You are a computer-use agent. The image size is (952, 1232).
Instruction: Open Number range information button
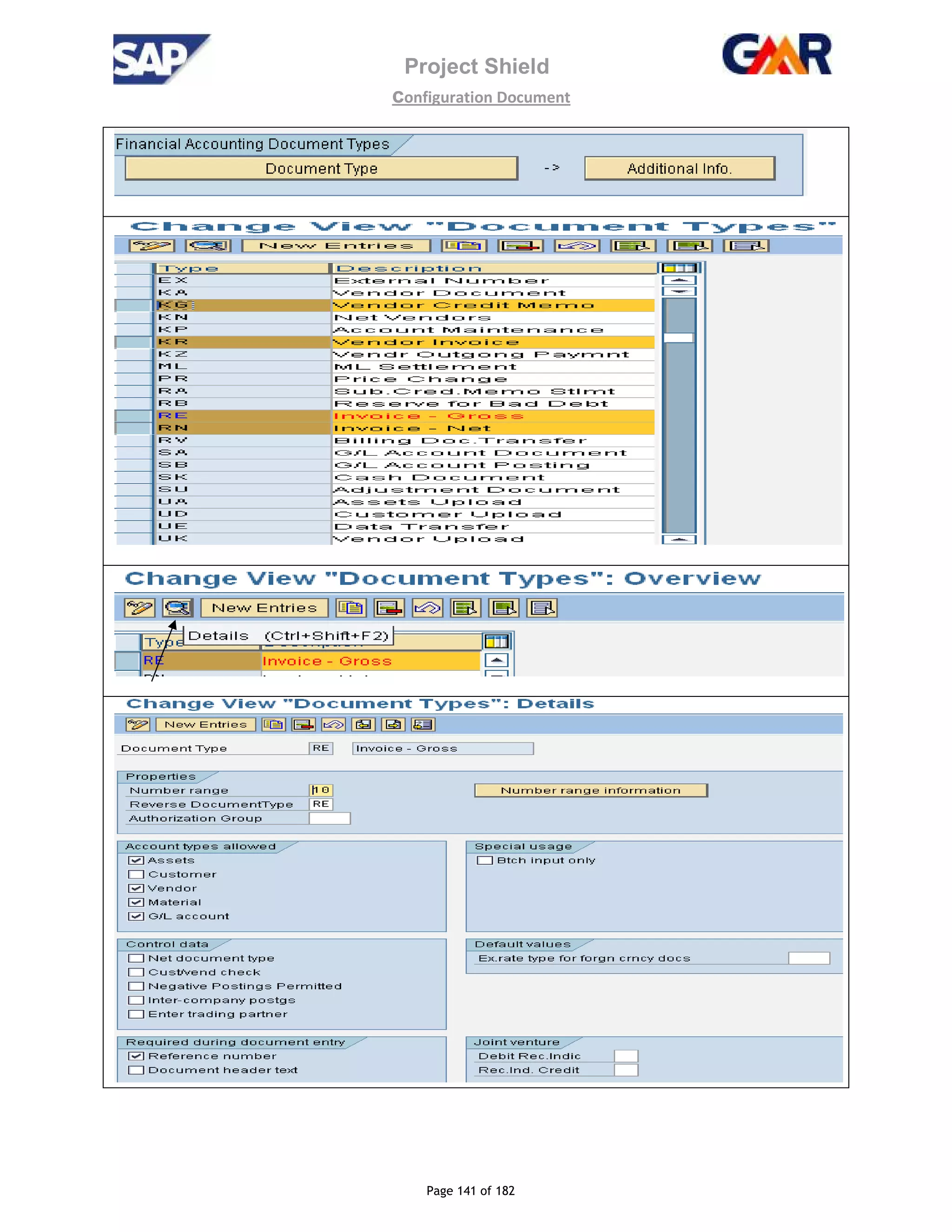[x=591, y=790]
